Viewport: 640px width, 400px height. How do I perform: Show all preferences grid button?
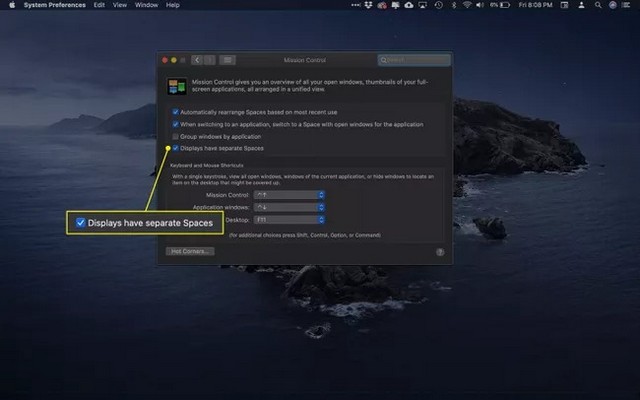(227, 60)
